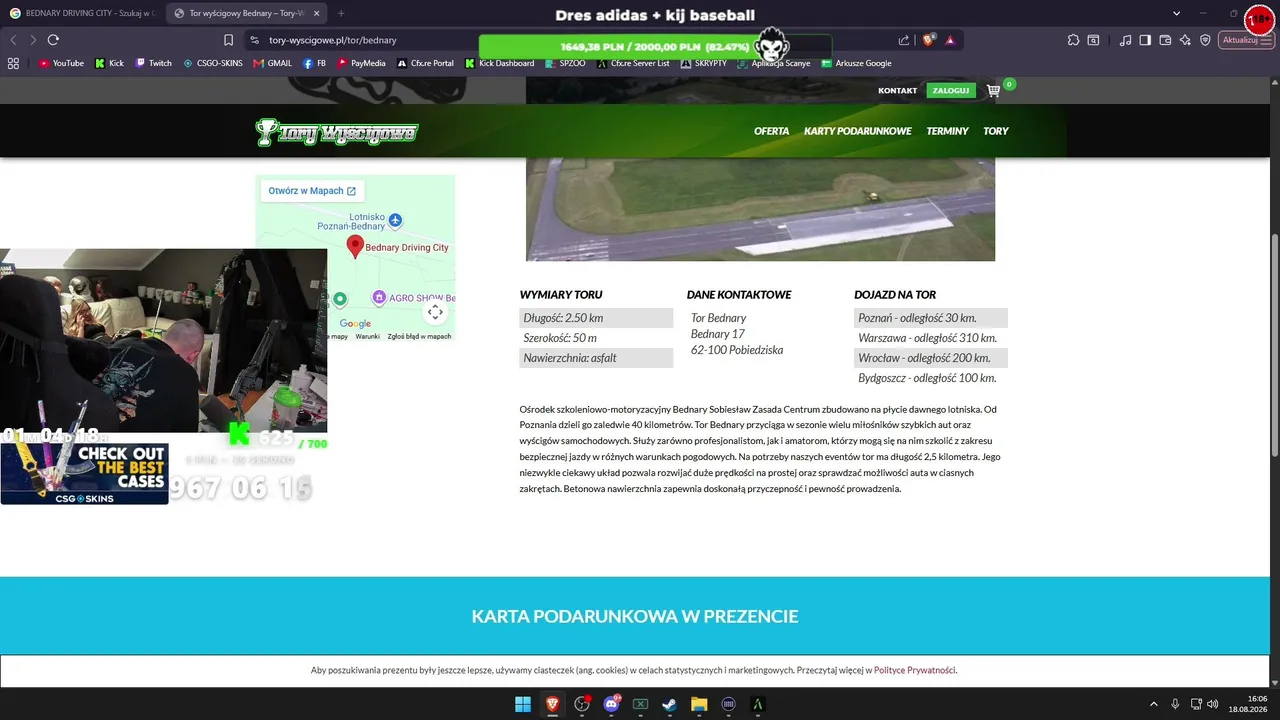This screenshot has height=720, width=1280.
Task: Open the shopping cart icon
Action: [x=993, y=91]
